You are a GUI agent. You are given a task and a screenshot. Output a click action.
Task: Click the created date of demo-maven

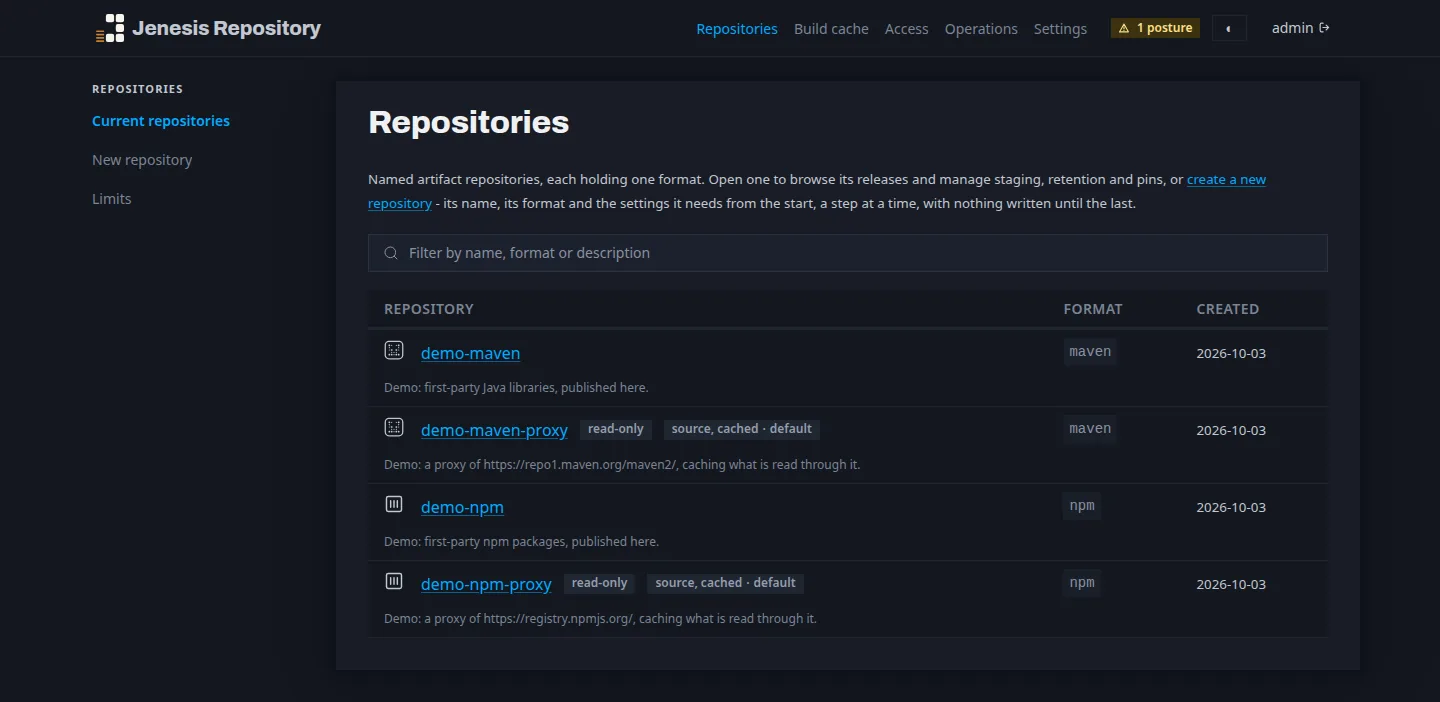1231,353
